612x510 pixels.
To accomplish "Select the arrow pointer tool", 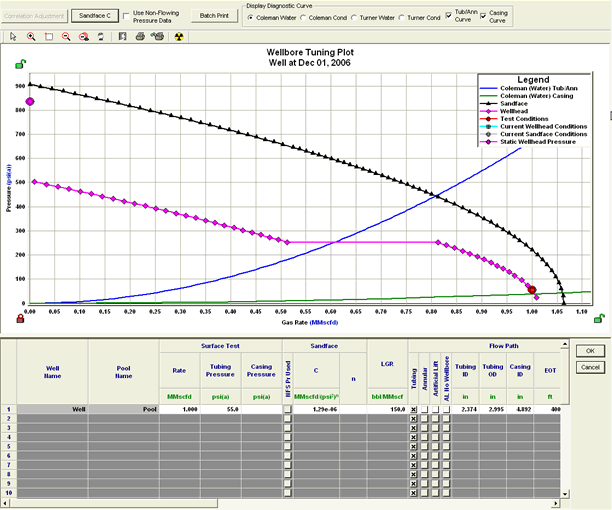I will point(13,36).
